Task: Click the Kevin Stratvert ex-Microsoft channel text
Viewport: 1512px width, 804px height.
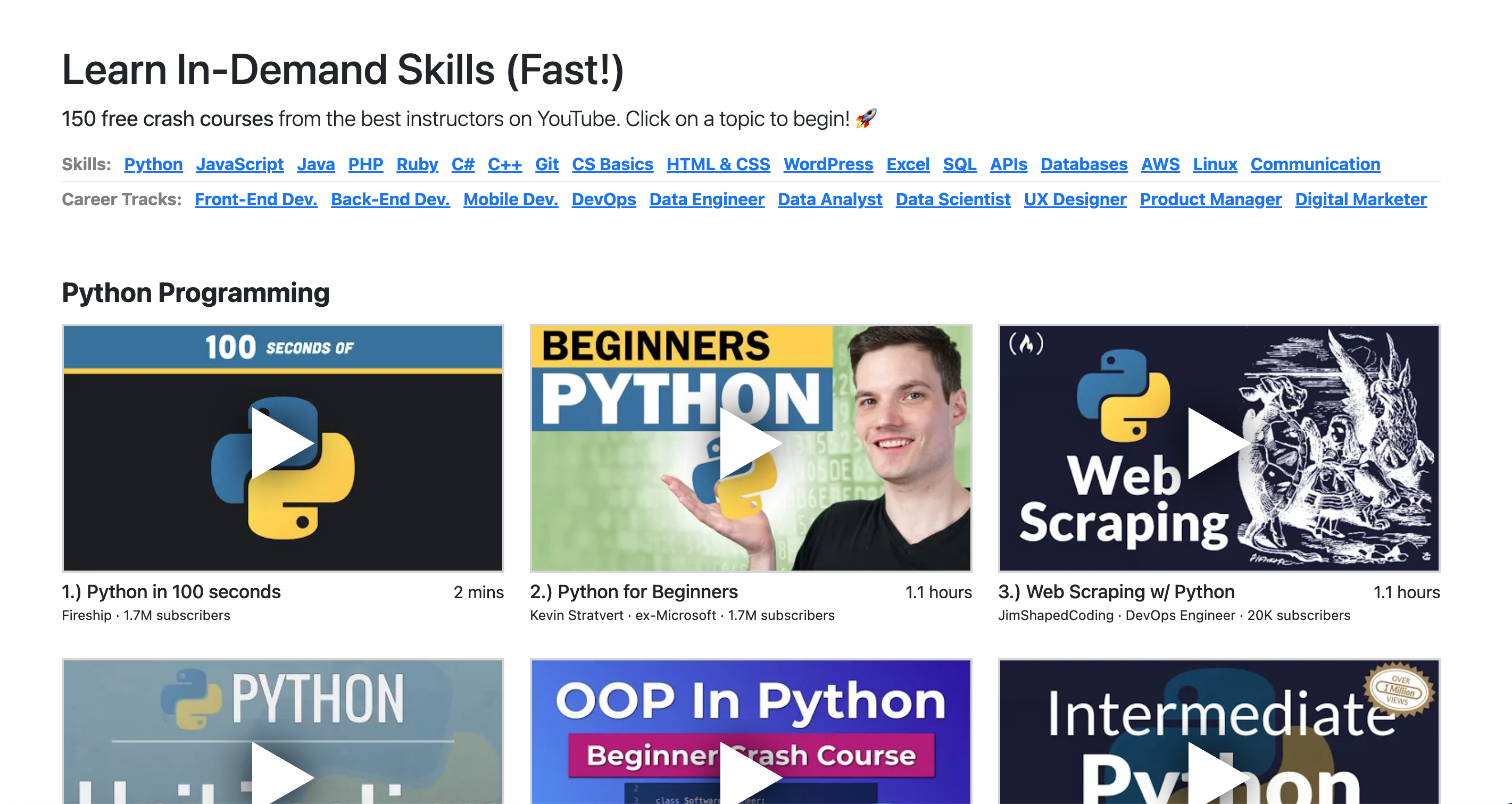Action: click(682, 615)
